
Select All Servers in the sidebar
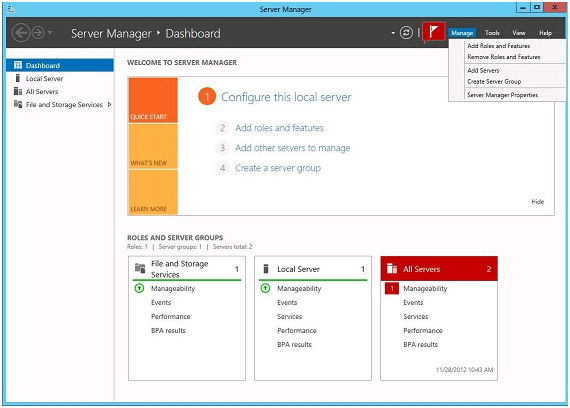pos(42,92)
